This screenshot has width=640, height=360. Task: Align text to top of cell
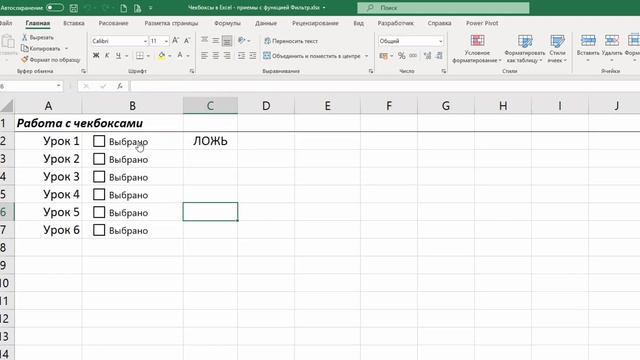pyautogui.click(x=204, y=40)
